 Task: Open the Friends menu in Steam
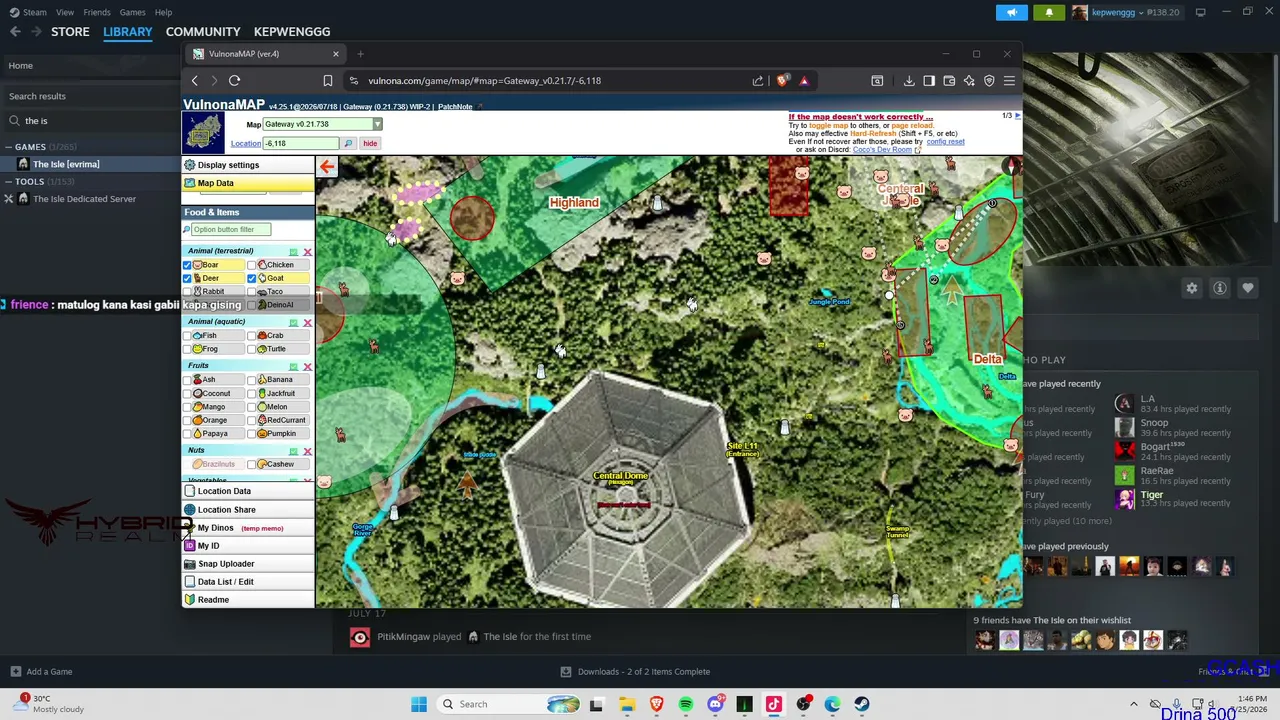pos(97,12)
